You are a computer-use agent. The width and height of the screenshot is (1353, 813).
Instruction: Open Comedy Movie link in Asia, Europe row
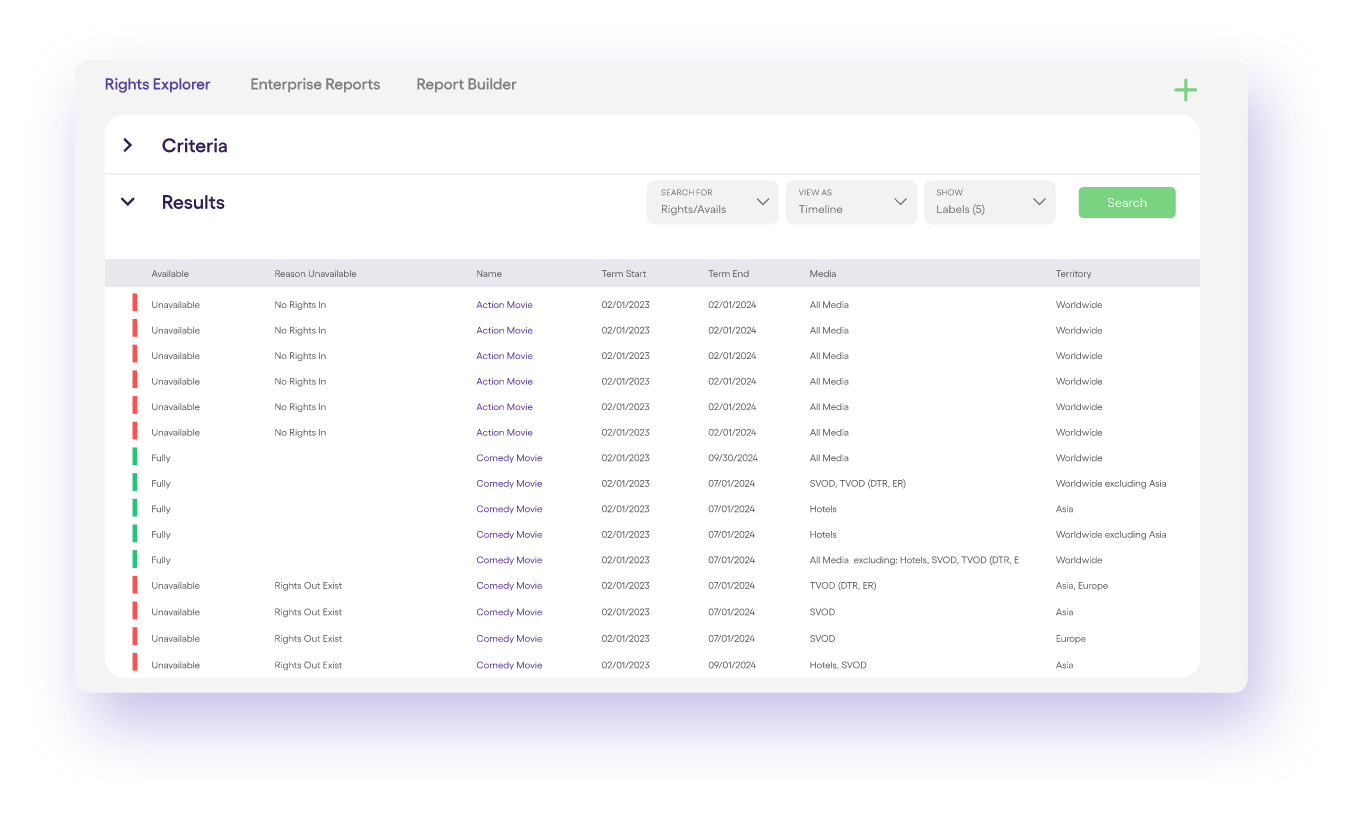509,586
